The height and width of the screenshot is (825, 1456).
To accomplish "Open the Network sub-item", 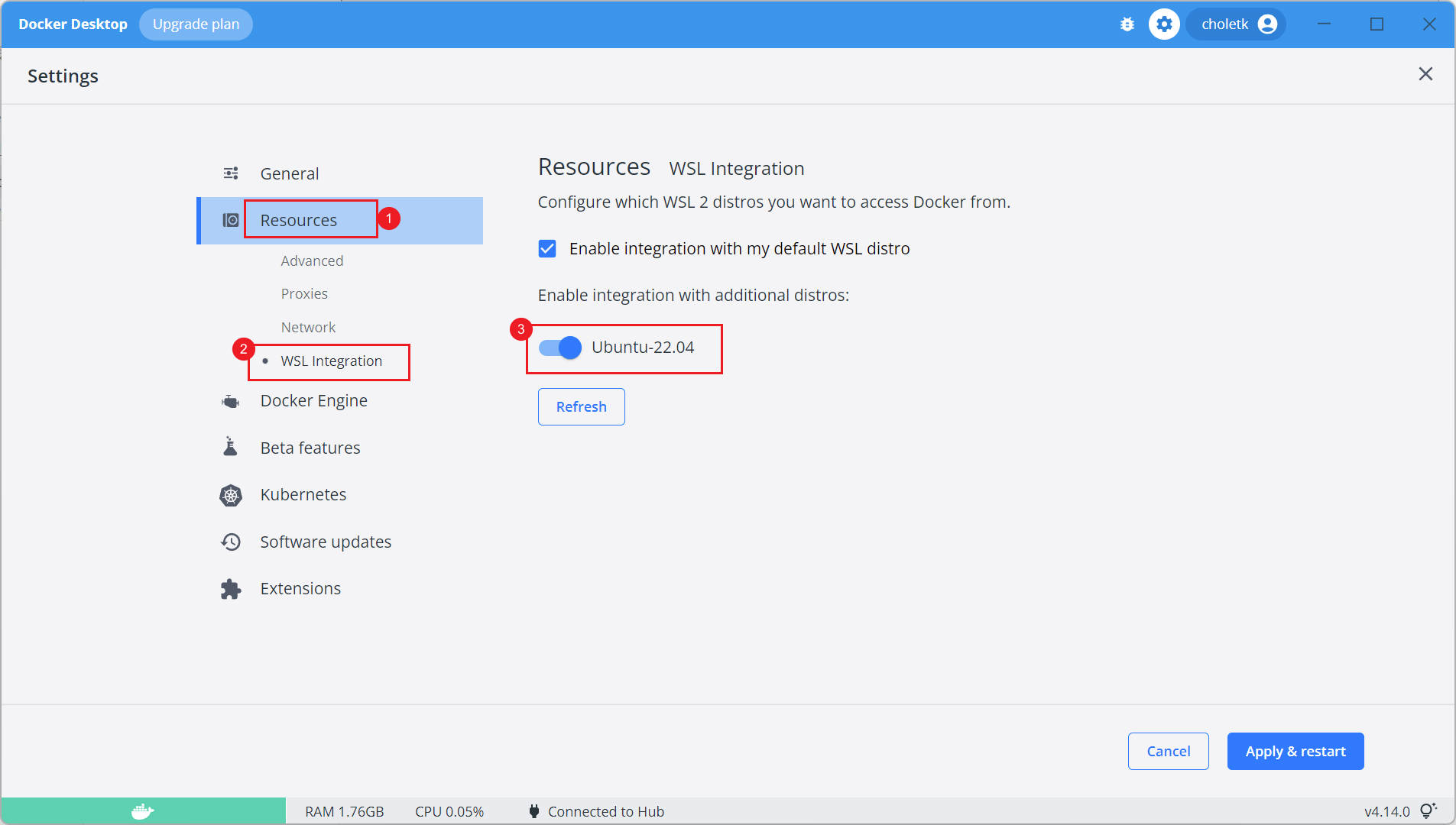I will (308, 328).
